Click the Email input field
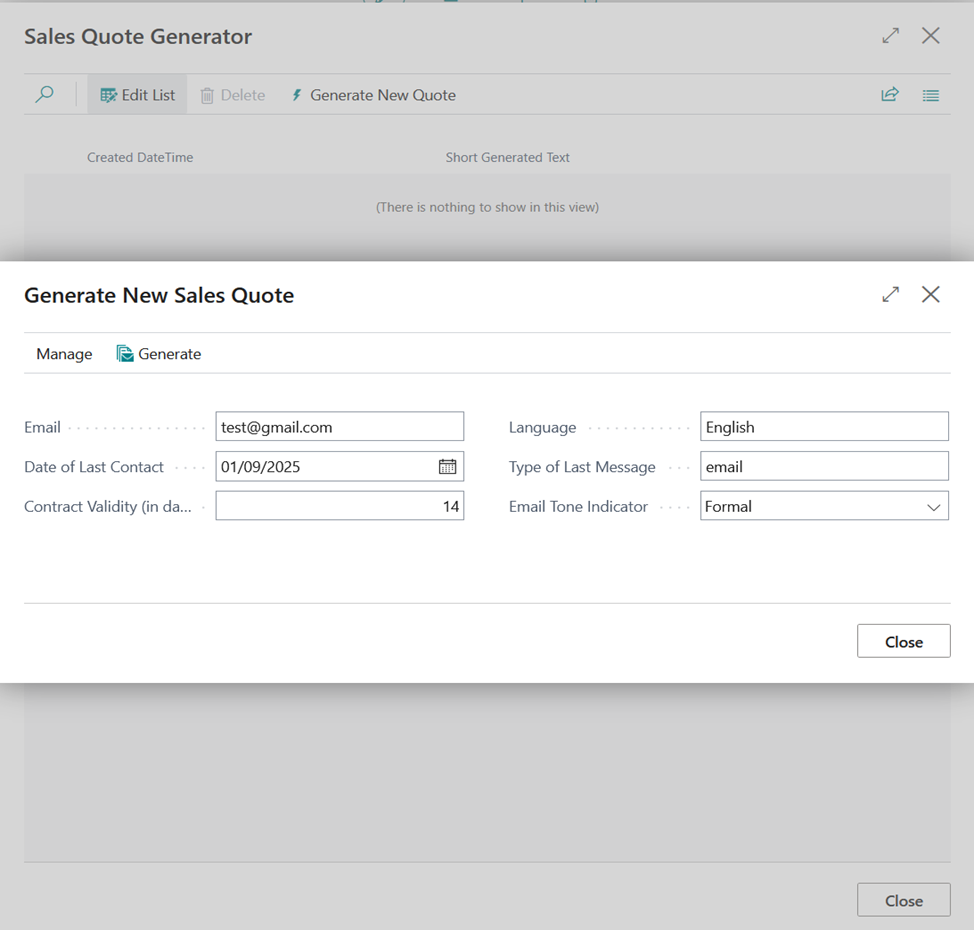The width and height of the screenshot is (974, 930). [339, 427]
